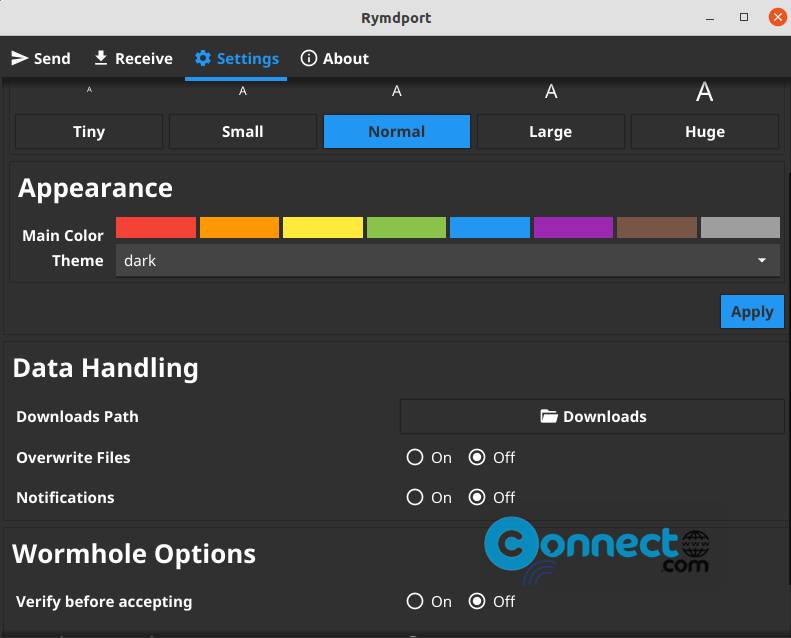Click the Overwrite Files label
791x638 pixels.
pos(73,457)
